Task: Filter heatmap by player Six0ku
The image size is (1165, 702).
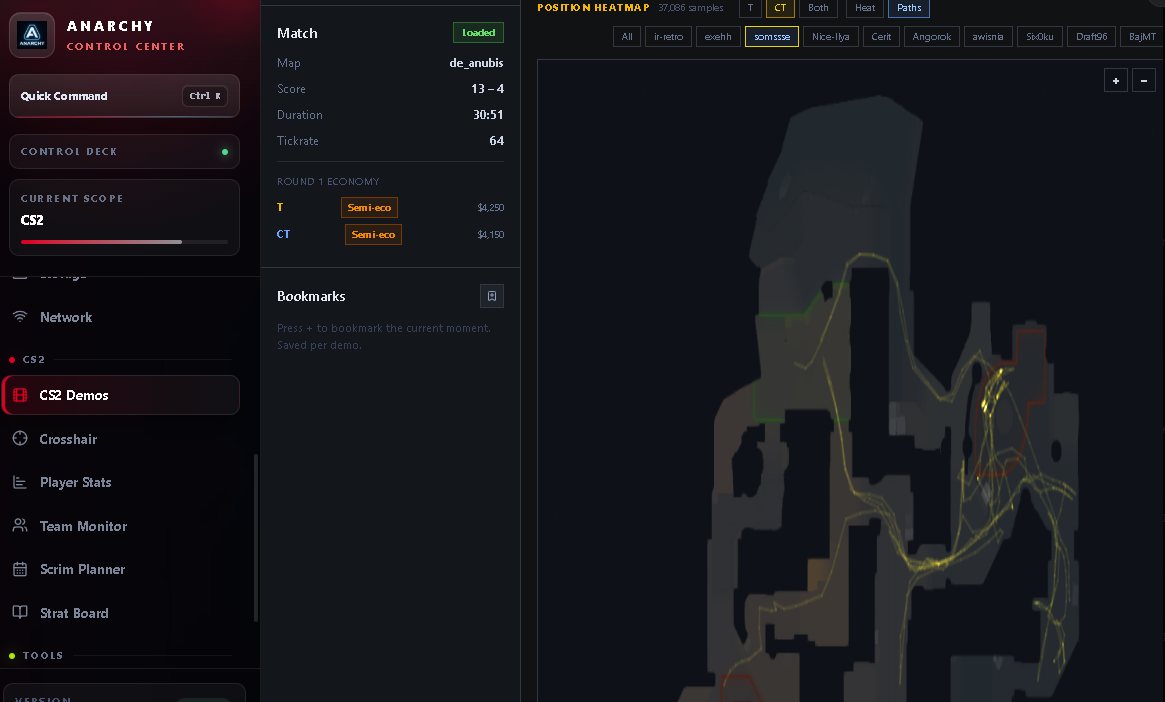Action: pos(1039,36)
